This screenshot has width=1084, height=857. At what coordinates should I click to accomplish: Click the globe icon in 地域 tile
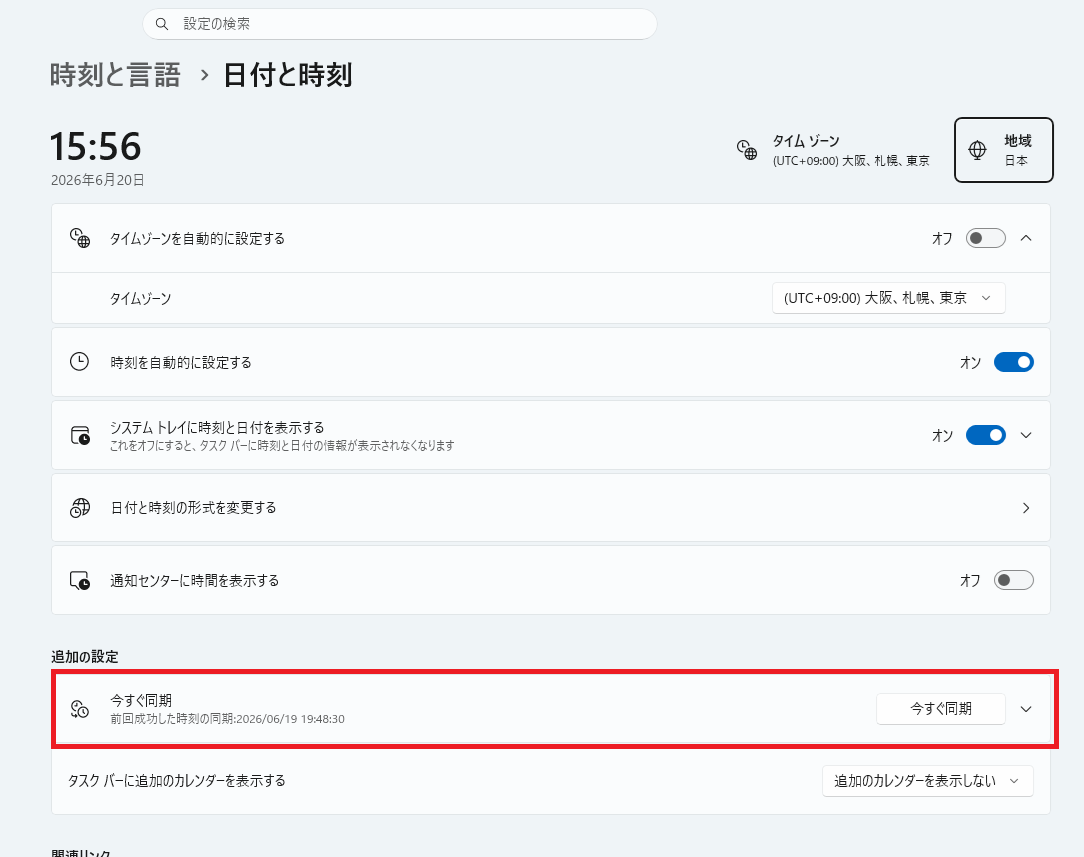point(978,150)
